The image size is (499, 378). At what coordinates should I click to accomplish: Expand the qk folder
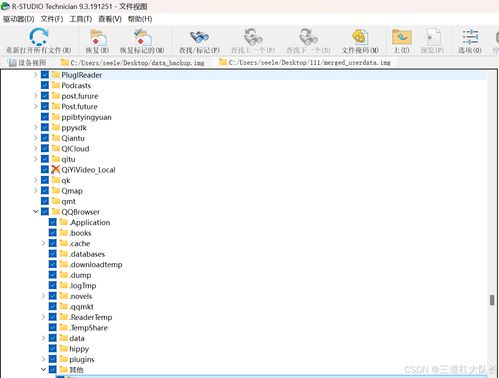pos(36,180)
